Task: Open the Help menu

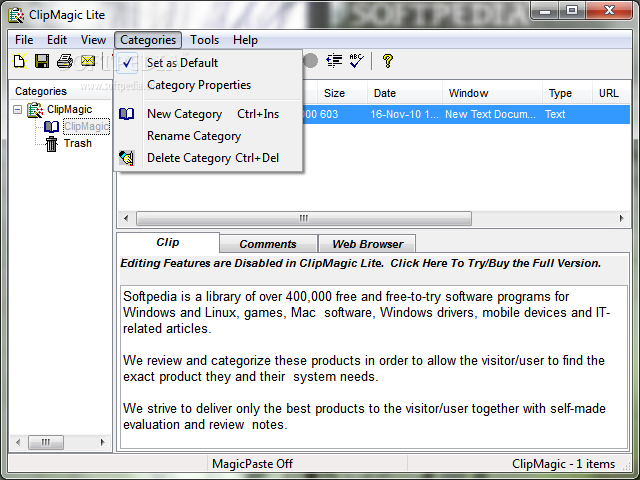Action: (245, 40)
